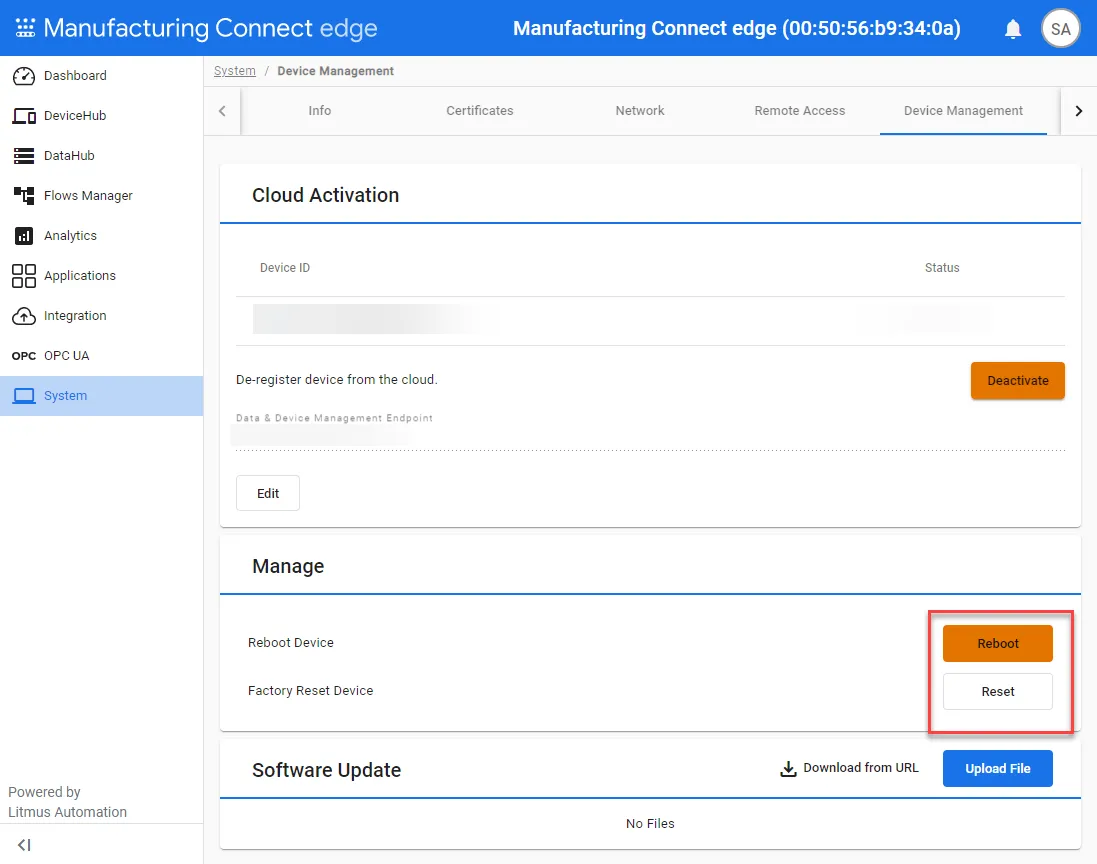Click the Cloud Activation heading

(325, 195)
